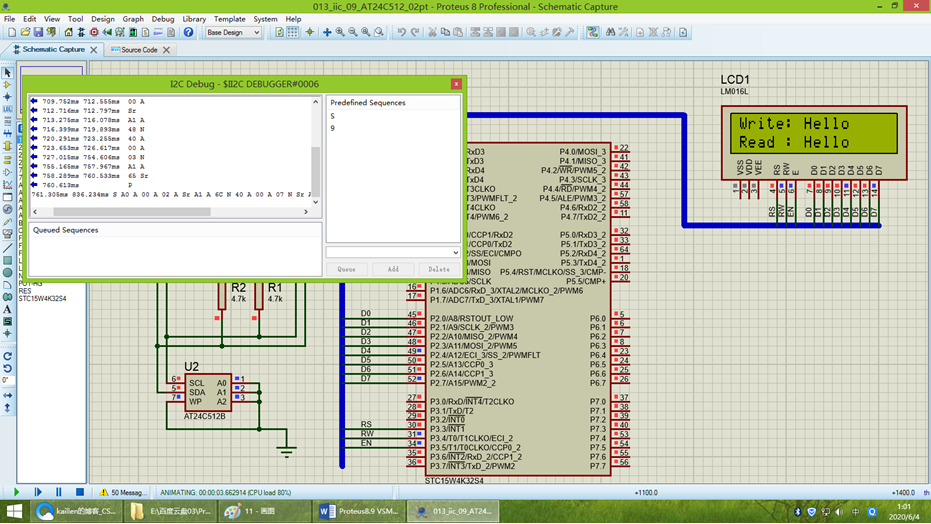Redraw the display using the refresh icon

point(280,33)
